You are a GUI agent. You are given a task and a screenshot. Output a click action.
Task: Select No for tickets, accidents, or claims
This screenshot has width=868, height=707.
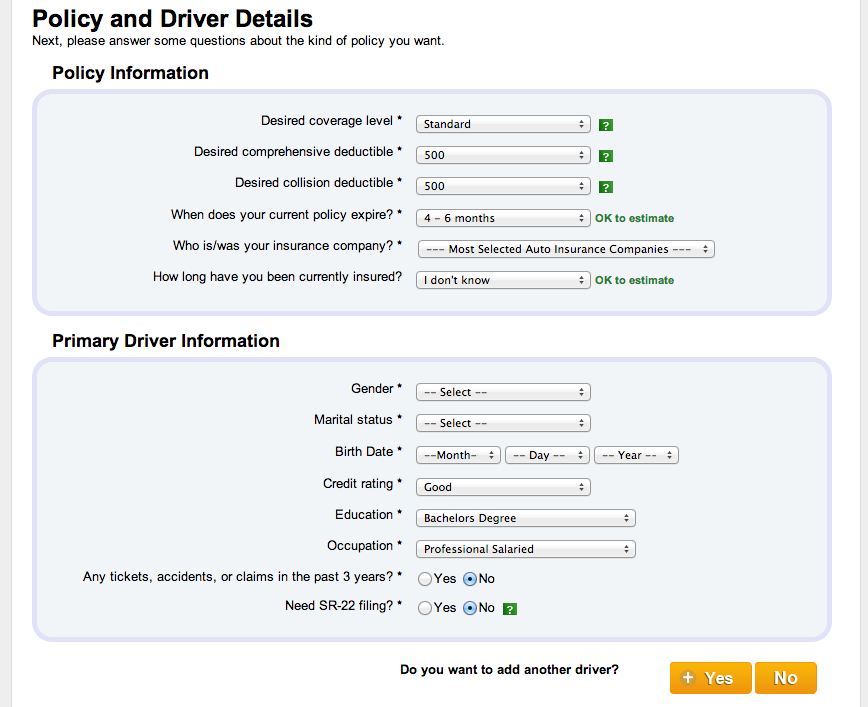click(470, 578)
